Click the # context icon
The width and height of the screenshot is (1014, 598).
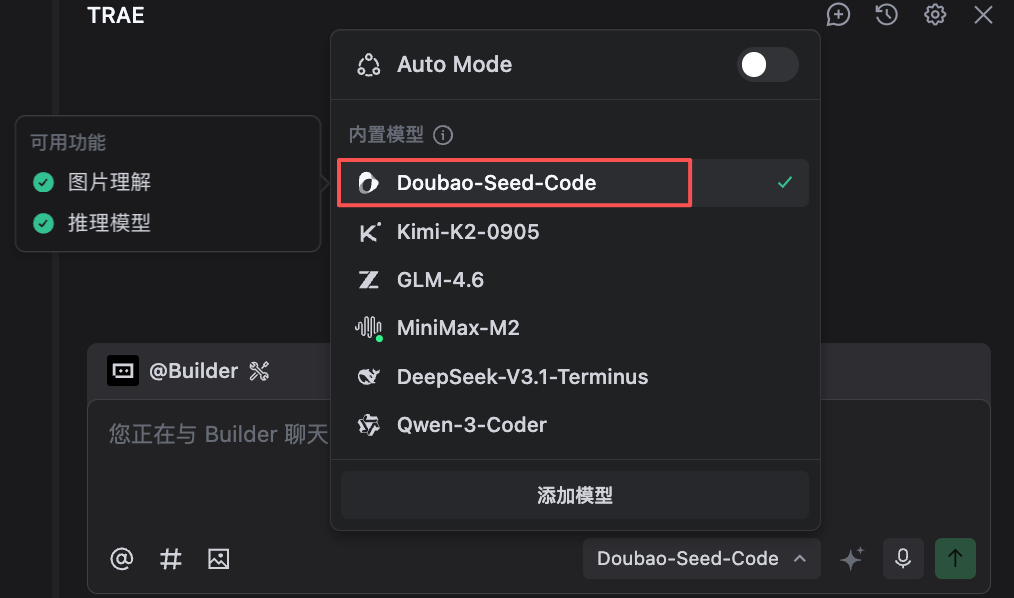coord(170,559)
